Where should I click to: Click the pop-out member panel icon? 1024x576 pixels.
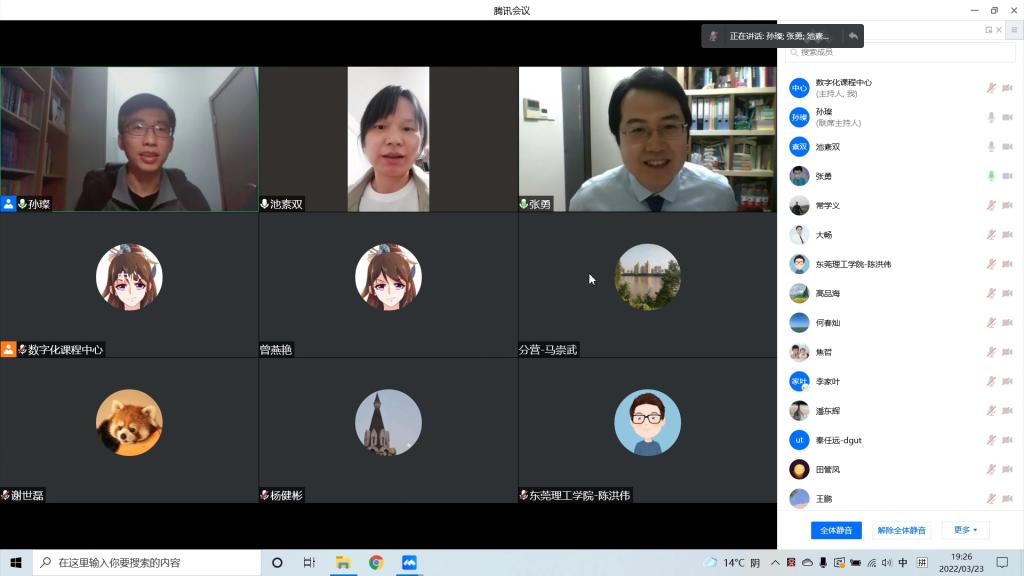click(988, 30)
